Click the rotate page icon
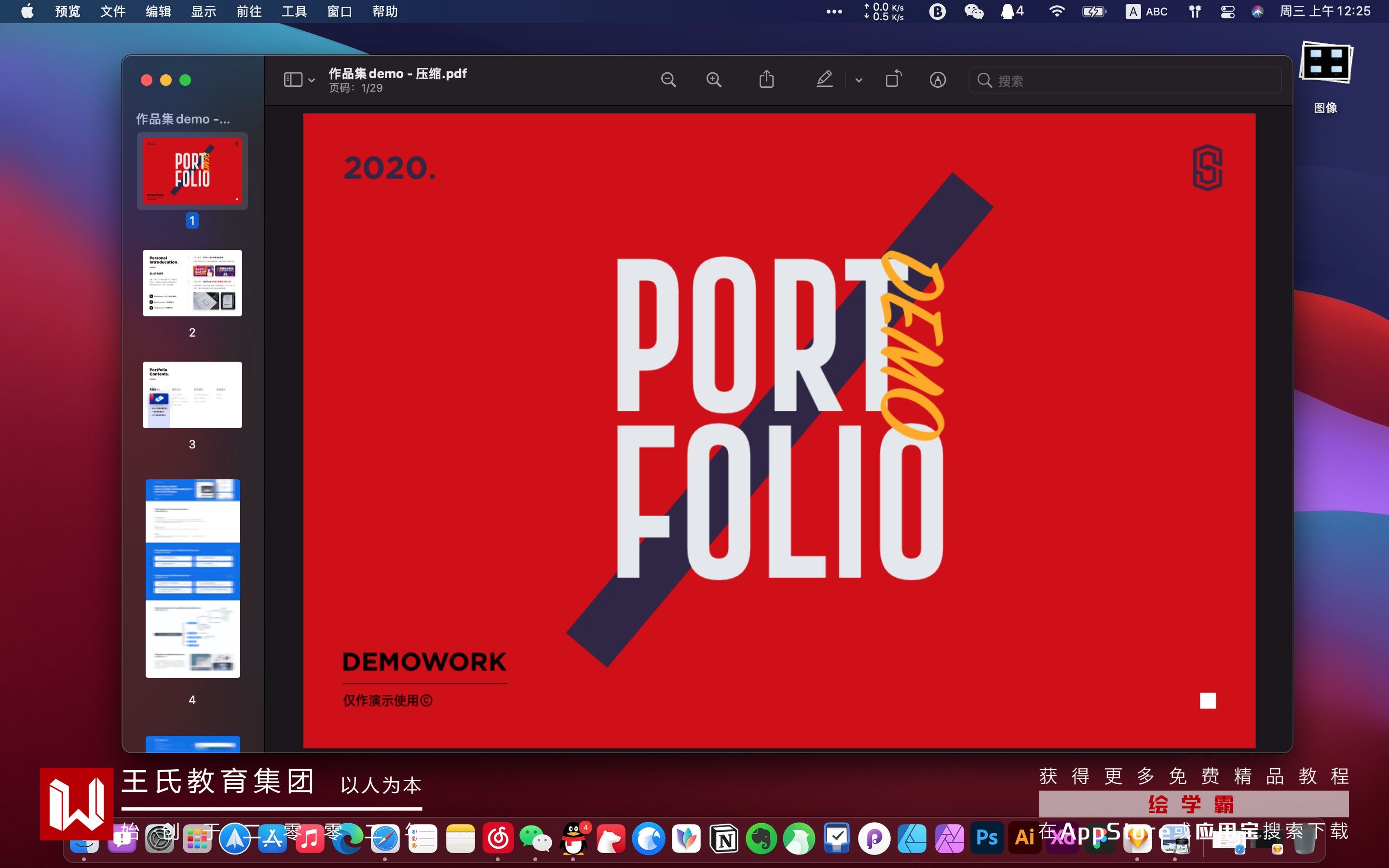 893,79
